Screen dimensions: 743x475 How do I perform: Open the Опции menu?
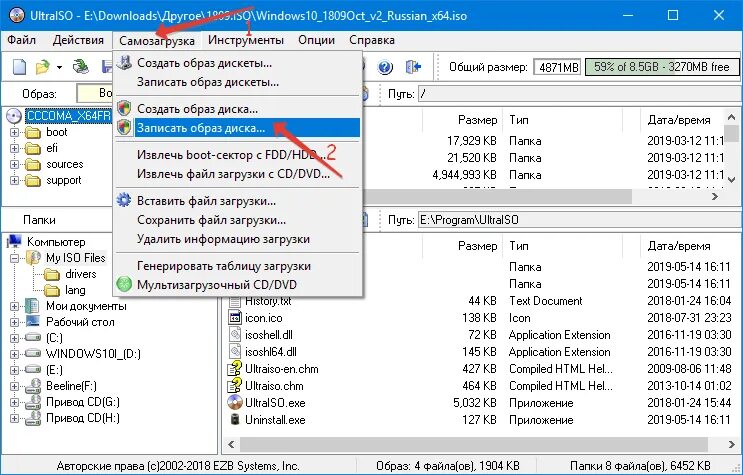click(316, 40)
